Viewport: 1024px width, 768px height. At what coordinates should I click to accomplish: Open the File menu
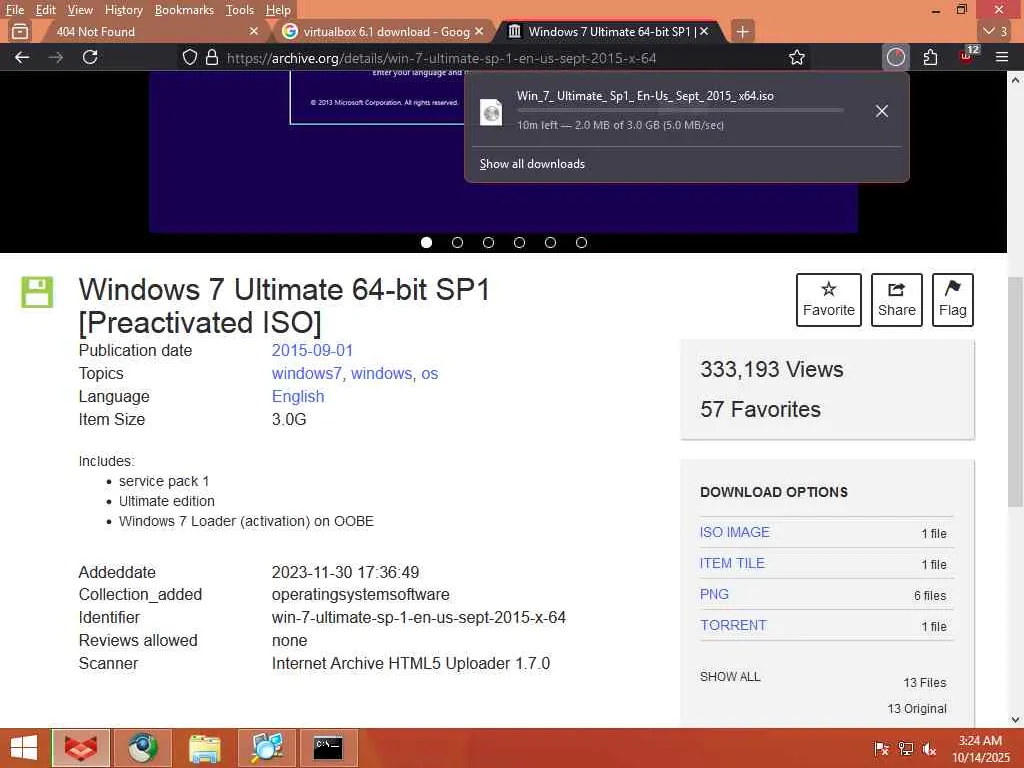click(14, 10)
